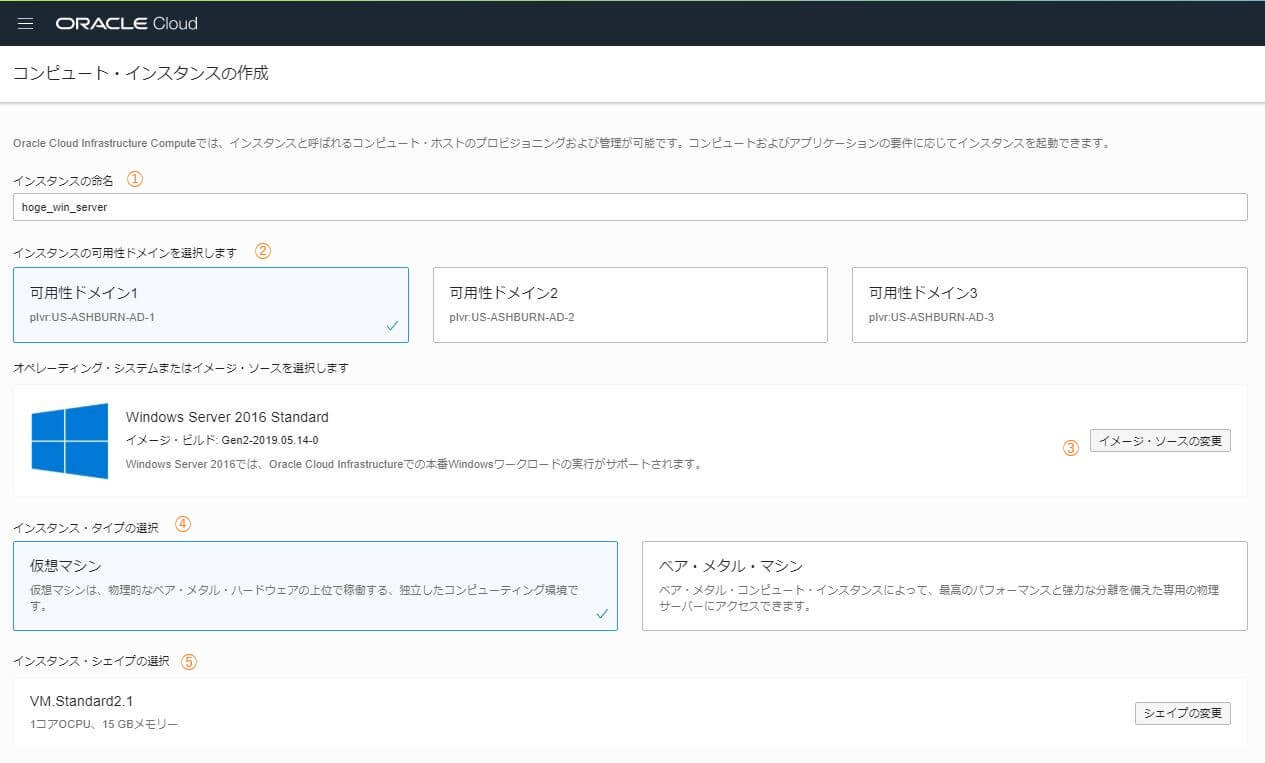Click the VM.Standard2.1 shape name
This screenshot has height=763, width=1265.
coord(81,701)
